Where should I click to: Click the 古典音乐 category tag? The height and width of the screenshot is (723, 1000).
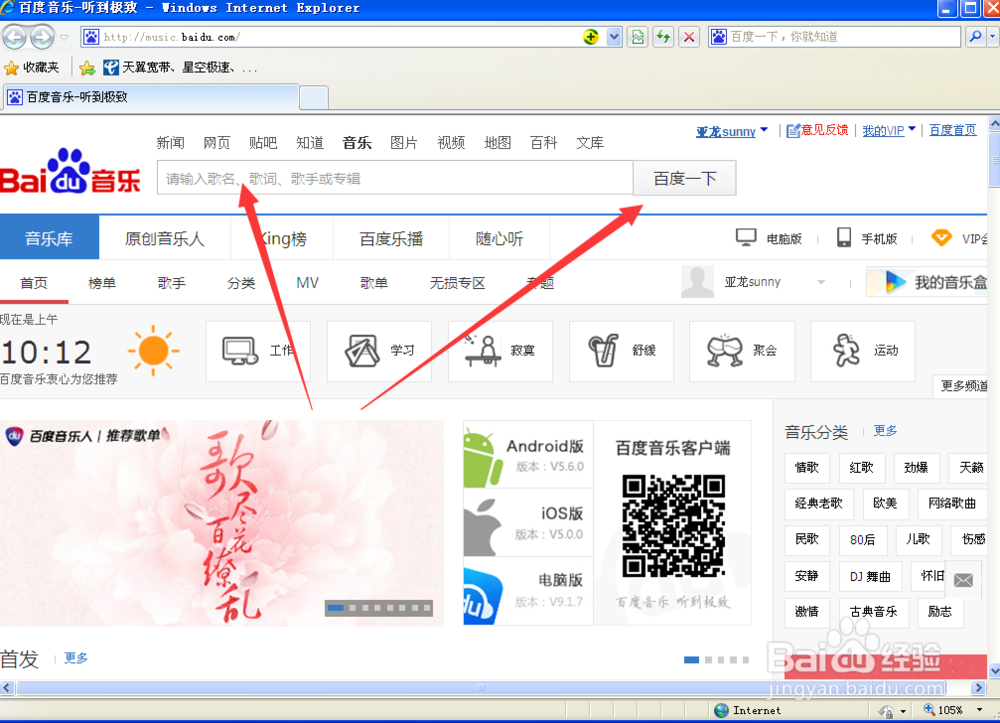874,611
